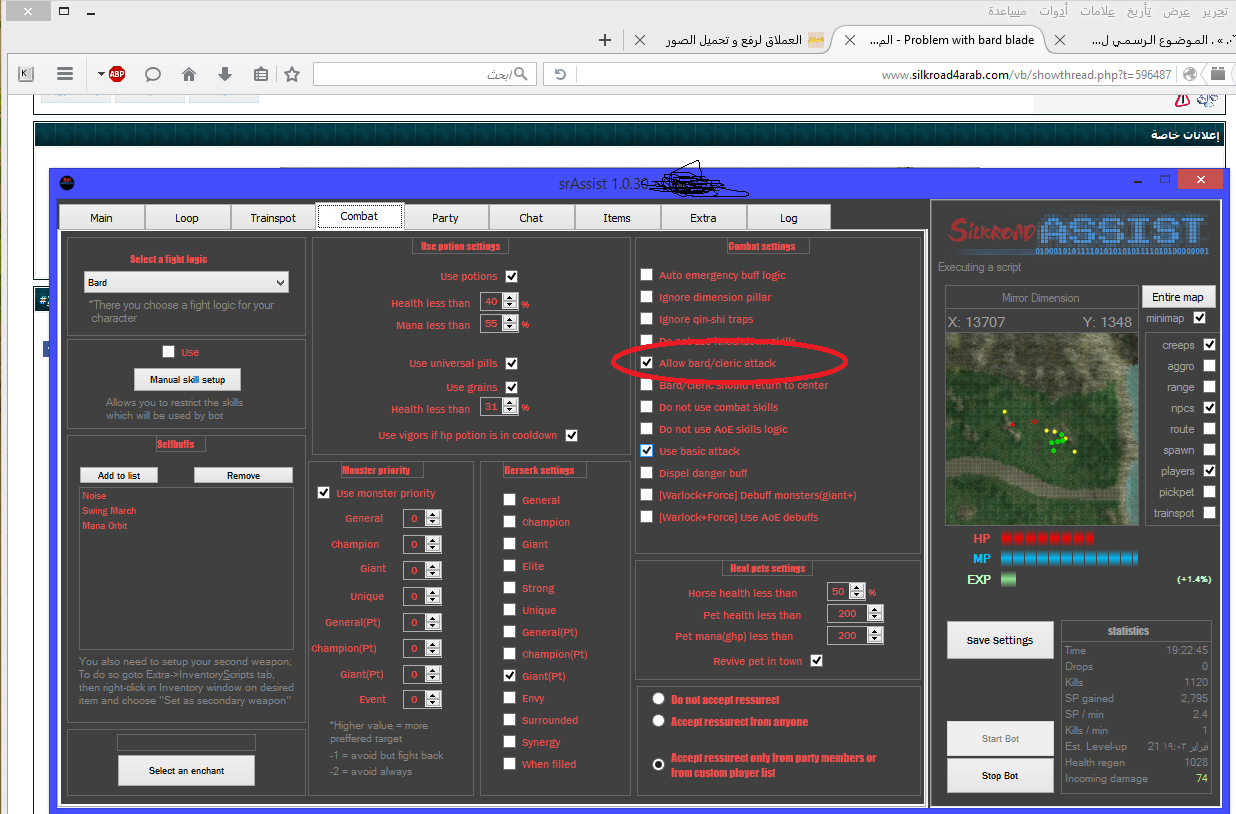Adjust Unique monster priority spinner
Screen dimensions: 1236x814
point(432,596)
